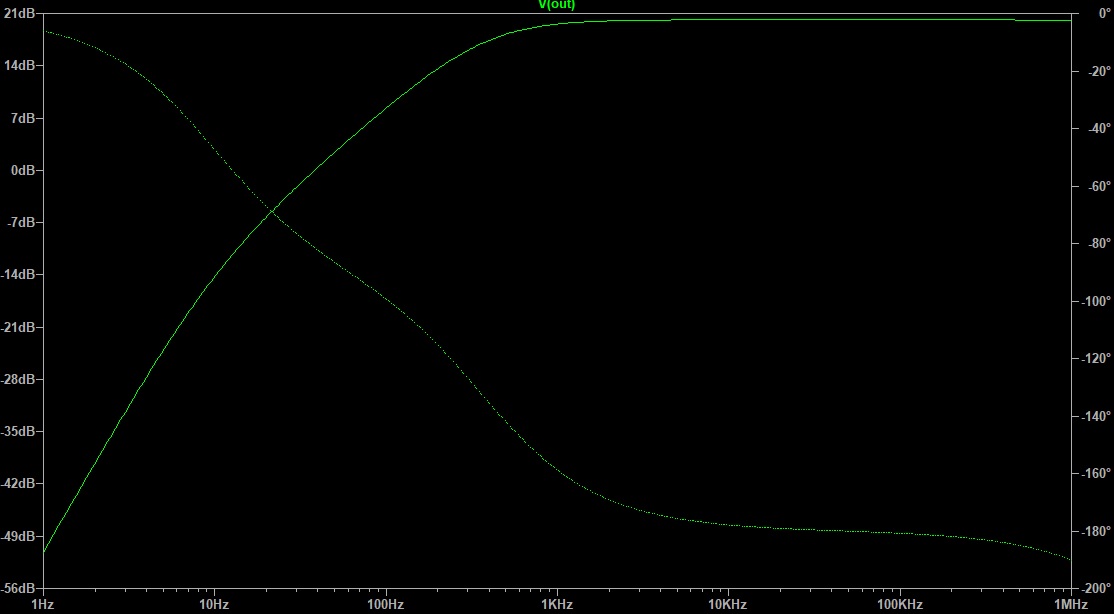This screenshot has height=614, width=1114.
Task: Select the -56dB label on left axis
Action: (x=21, y=588)
